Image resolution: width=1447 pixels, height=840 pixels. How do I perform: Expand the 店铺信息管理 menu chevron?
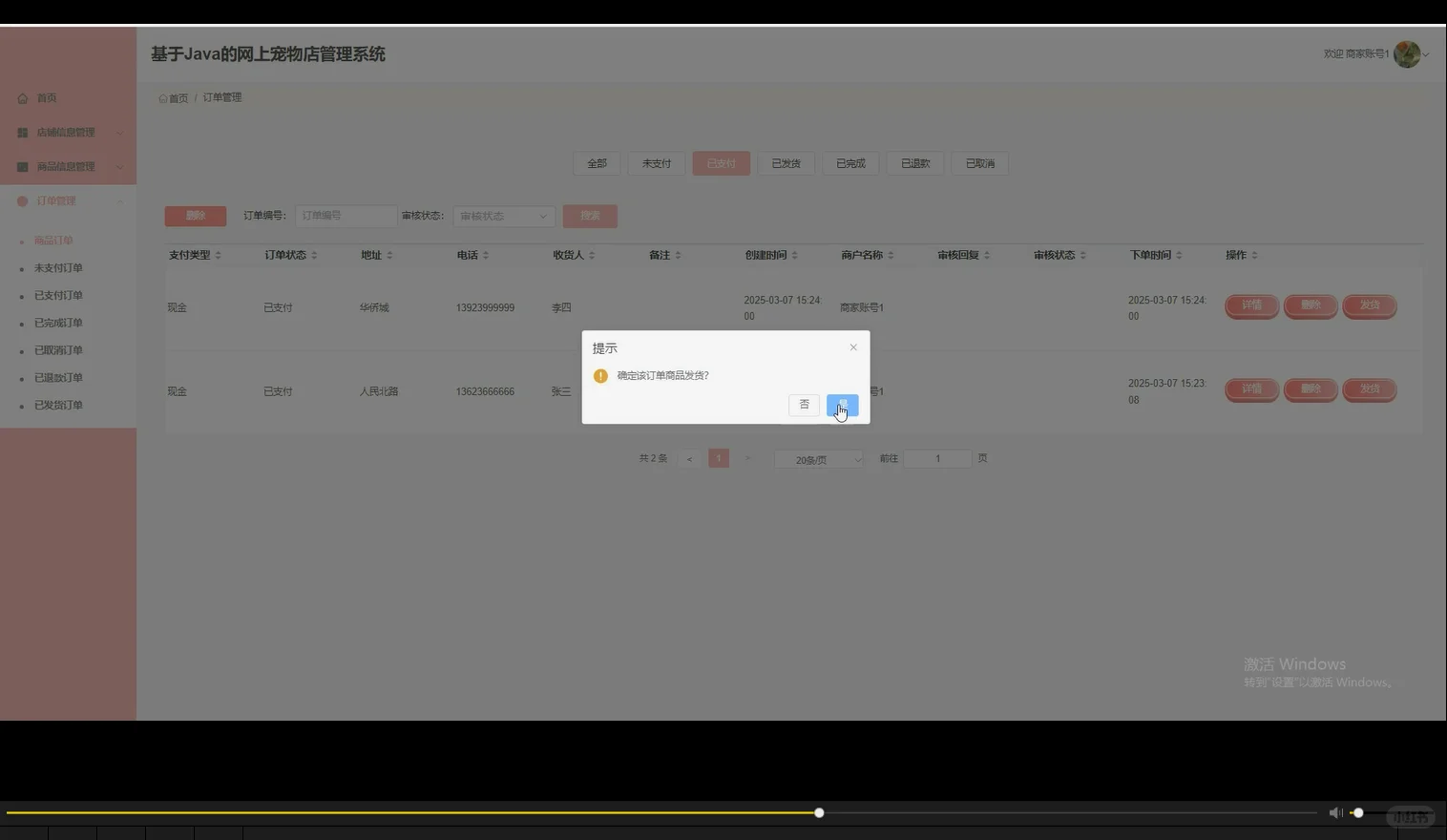119,133
